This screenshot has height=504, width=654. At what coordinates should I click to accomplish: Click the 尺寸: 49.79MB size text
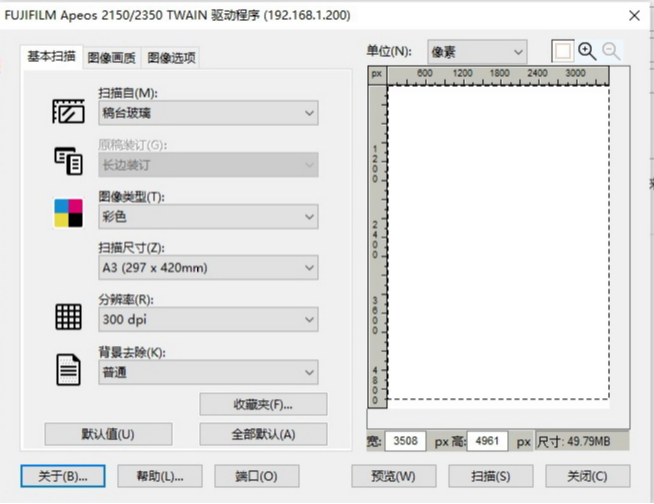(x=574, y=441)
